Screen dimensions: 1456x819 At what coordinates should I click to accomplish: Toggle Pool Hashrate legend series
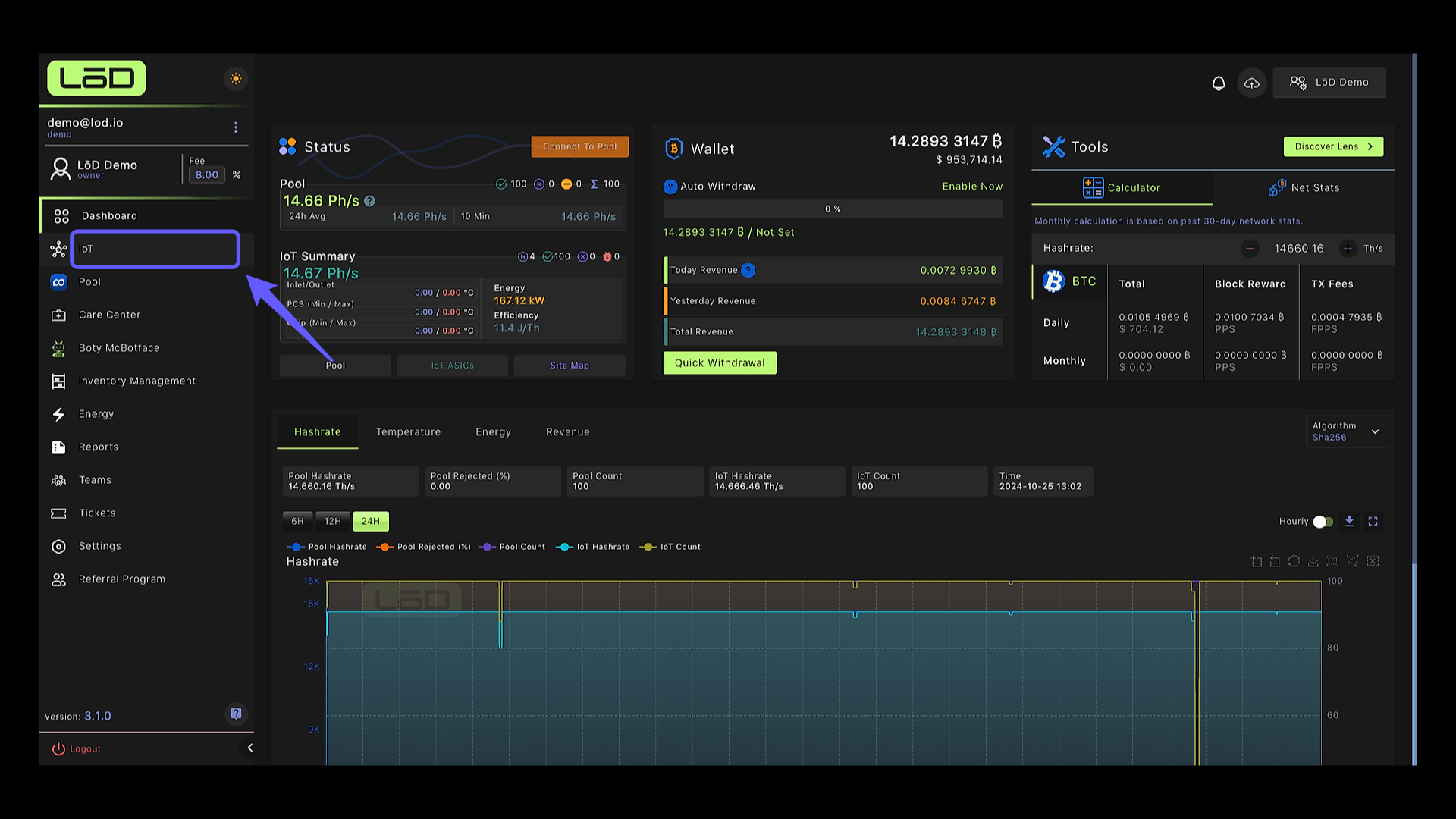point(327,547)
